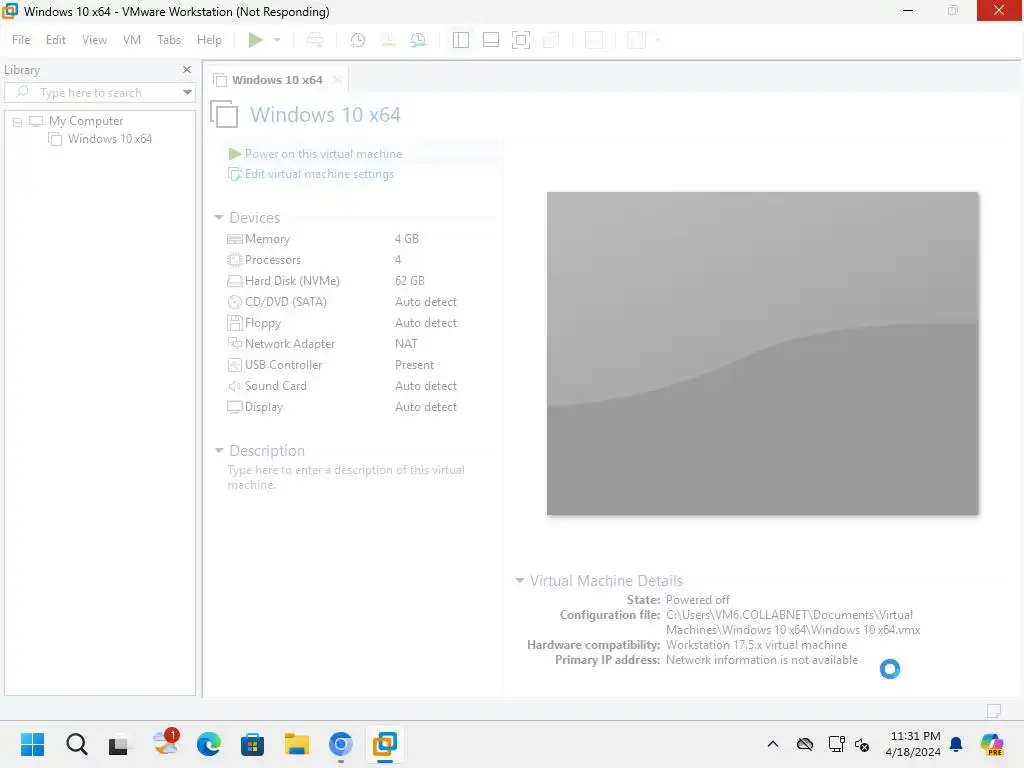Open the View menu
Viewport: 1024px width, 768px height.
(x=94, y=40)
